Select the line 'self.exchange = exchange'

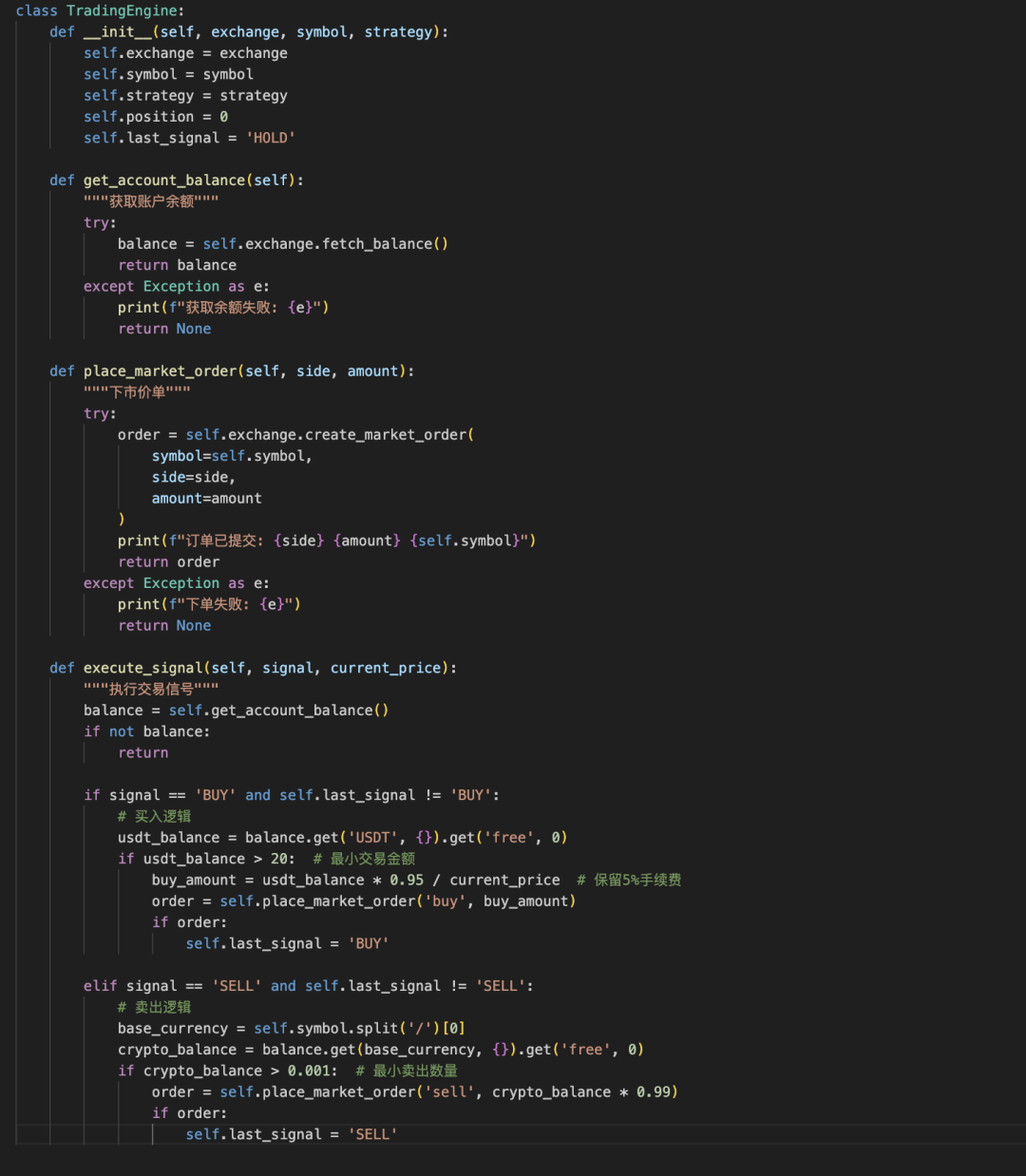(x=185, y=53)
